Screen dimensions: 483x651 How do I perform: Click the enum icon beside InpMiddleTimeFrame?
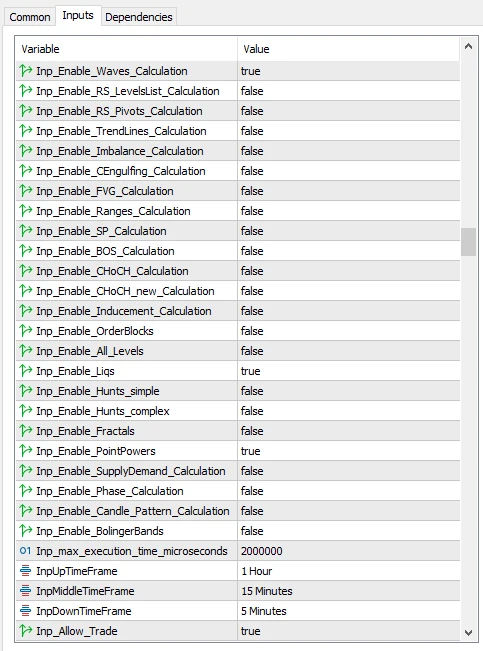[x=25, y=591]
